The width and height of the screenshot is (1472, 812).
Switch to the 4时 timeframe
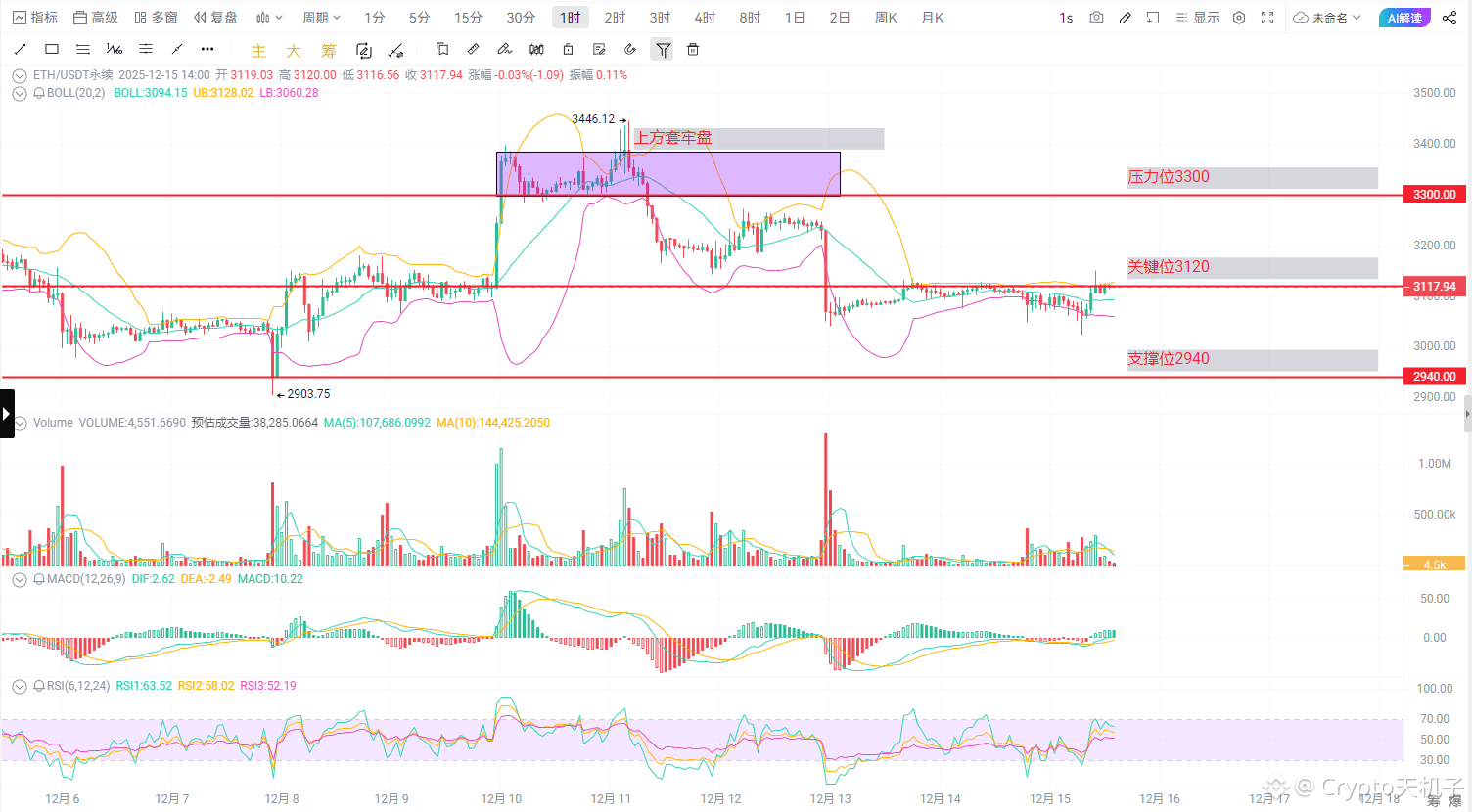(705, 18)
